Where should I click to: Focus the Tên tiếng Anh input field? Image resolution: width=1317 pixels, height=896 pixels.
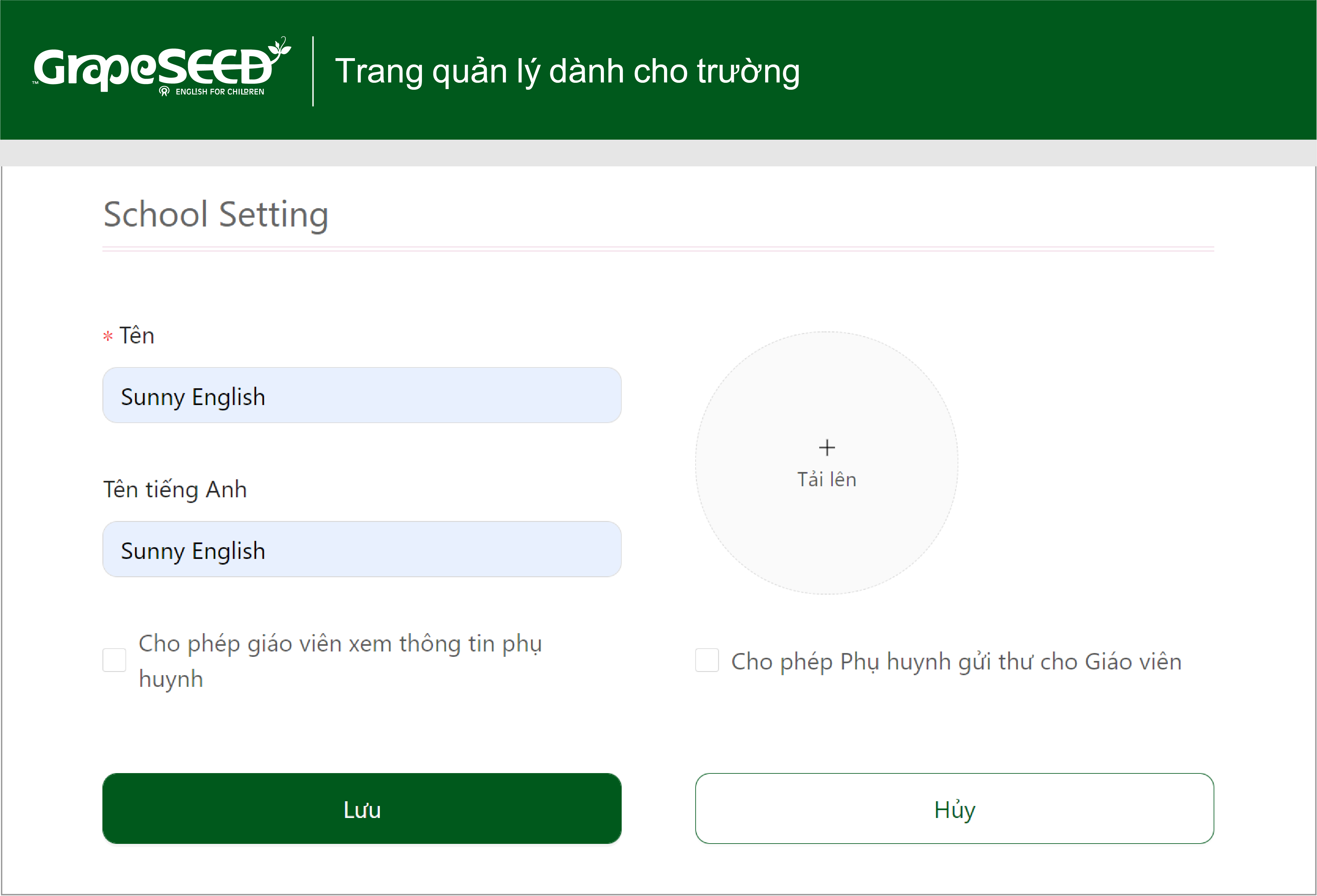(362, 549)
